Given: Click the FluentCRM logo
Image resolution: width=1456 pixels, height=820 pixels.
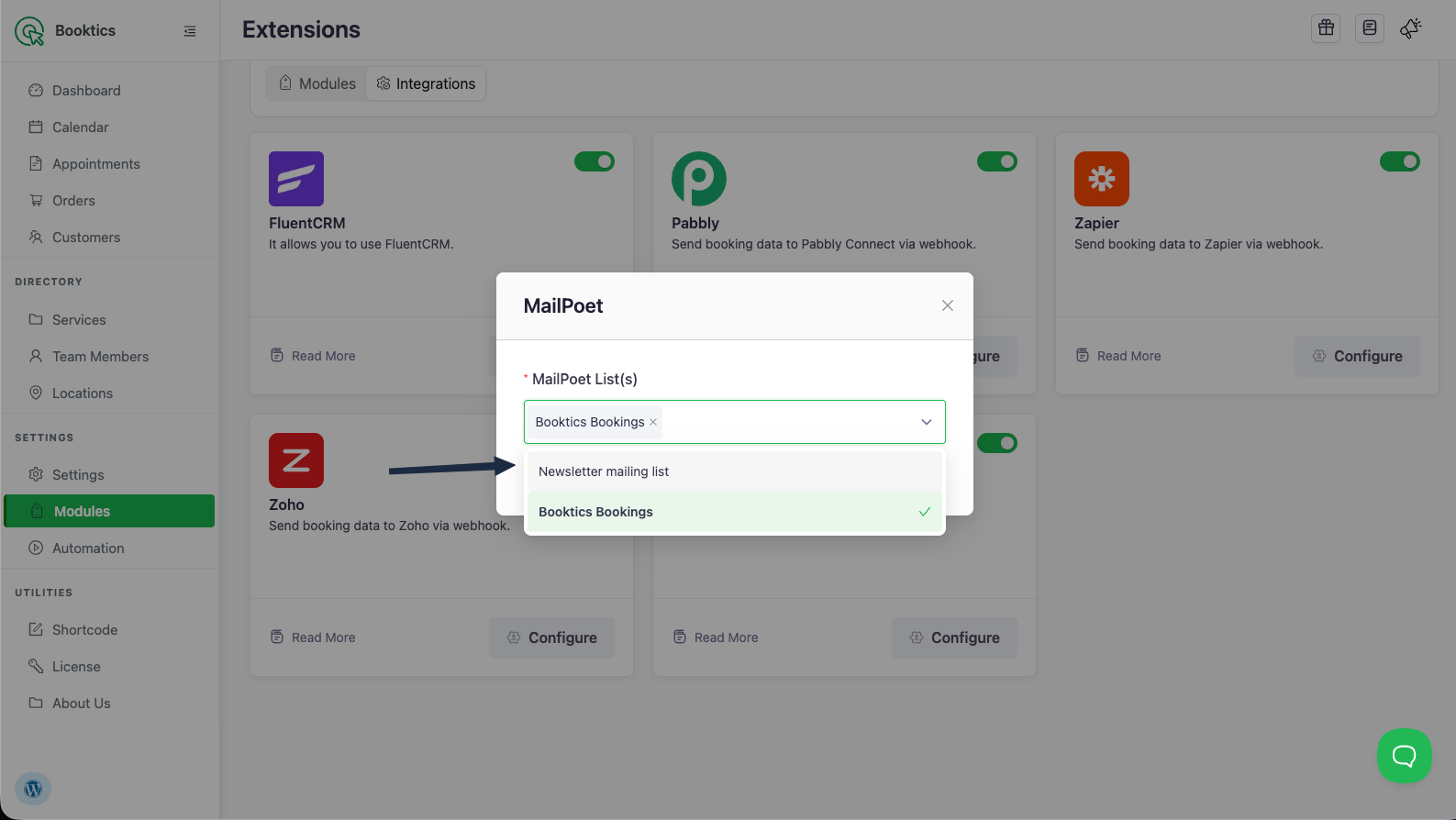Looking at the screenshot, I should 296,179.
